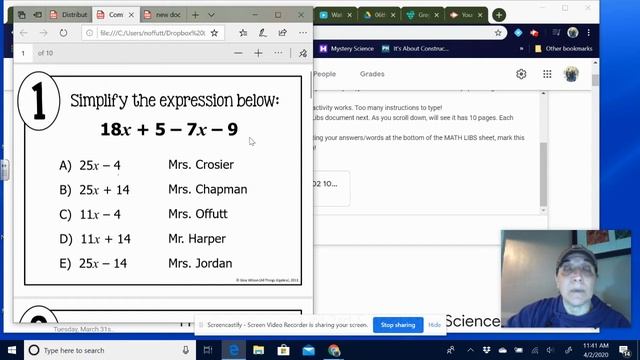The image size is (640, 360).
Task: Open the attached file card labeled 02 10...
Action: pyautogui.click(x=331, y=188)
